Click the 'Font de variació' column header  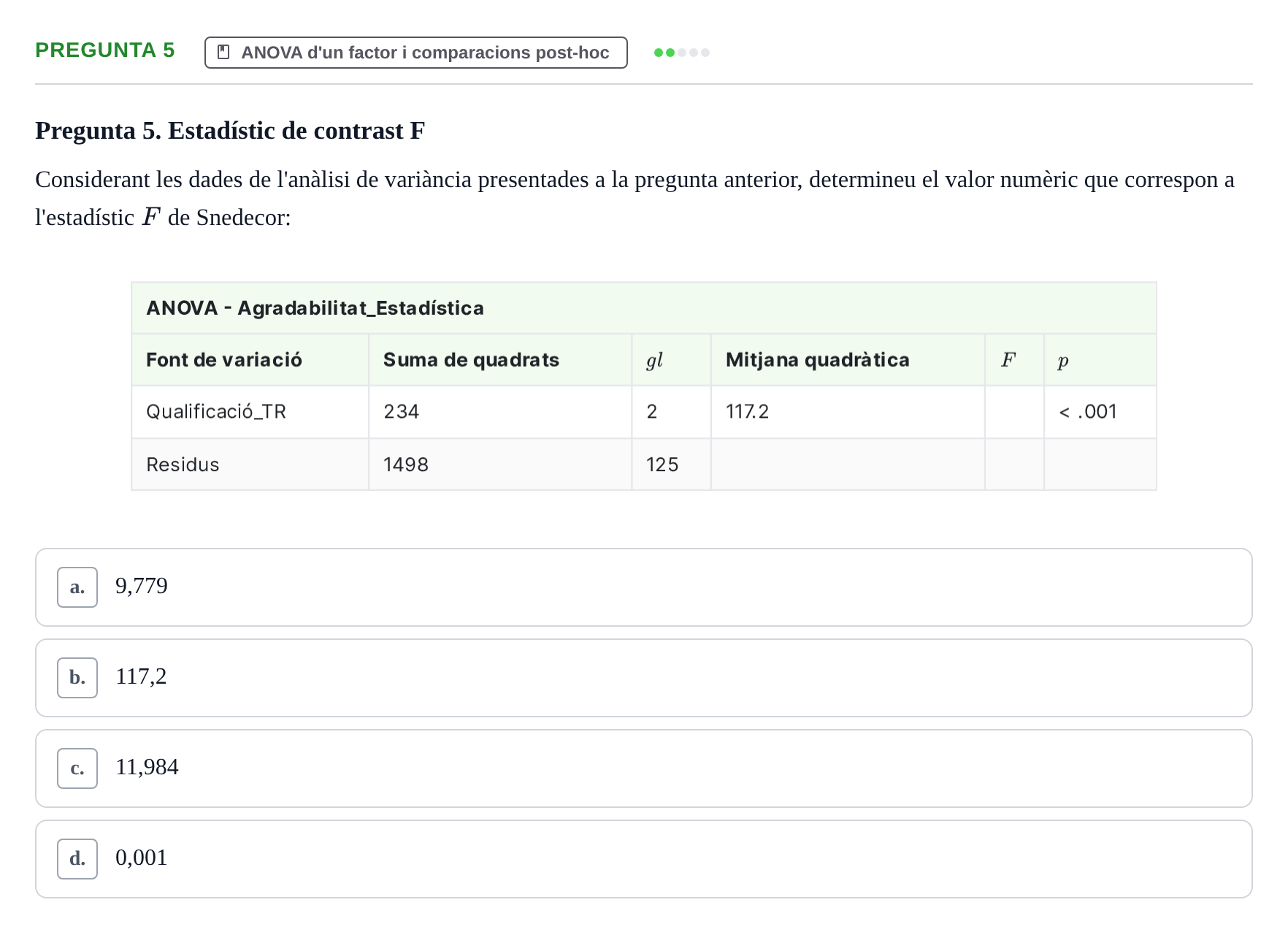point(224,360)
